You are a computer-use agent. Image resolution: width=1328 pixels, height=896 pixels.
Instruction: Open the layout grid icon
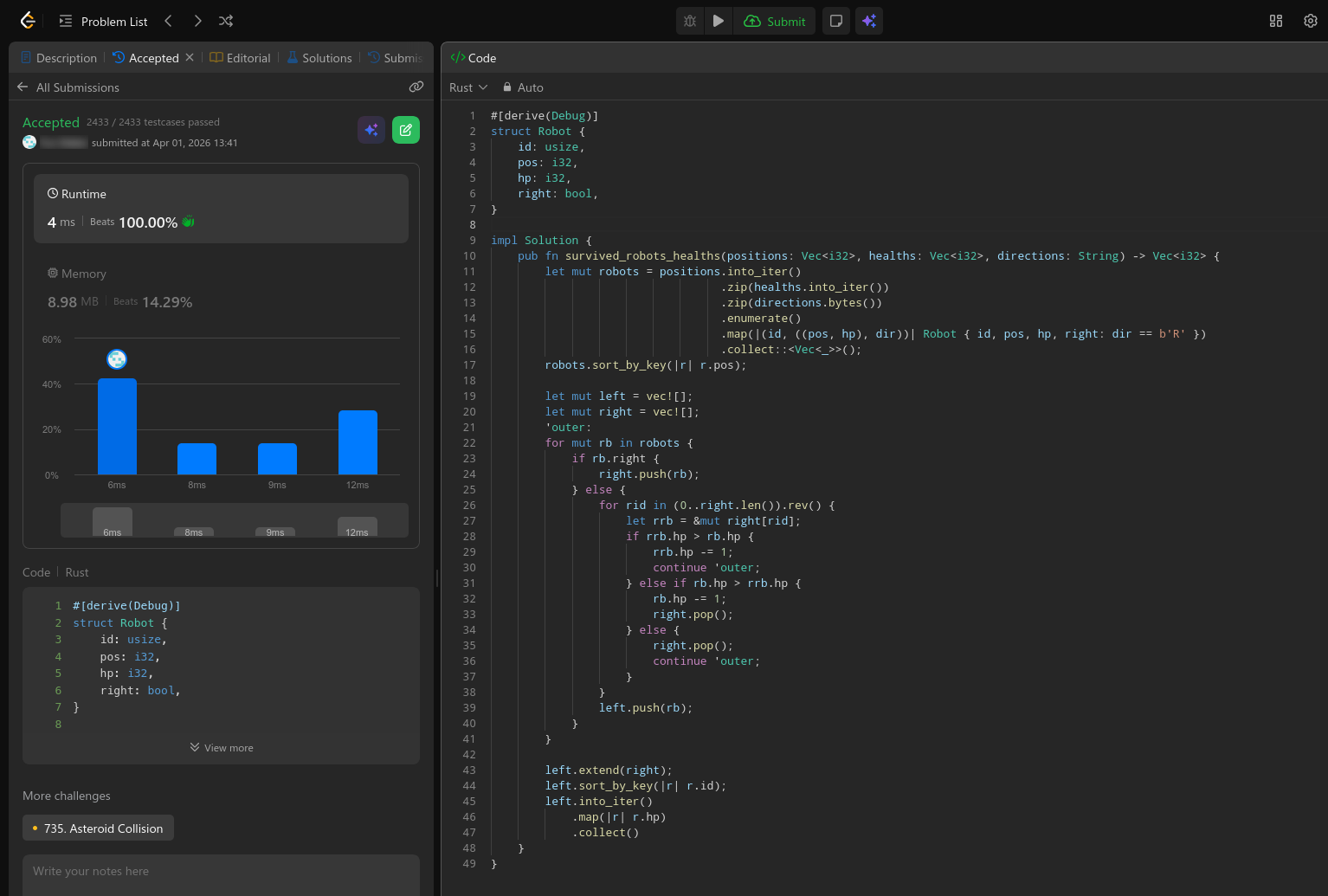tap(1275, 21)
